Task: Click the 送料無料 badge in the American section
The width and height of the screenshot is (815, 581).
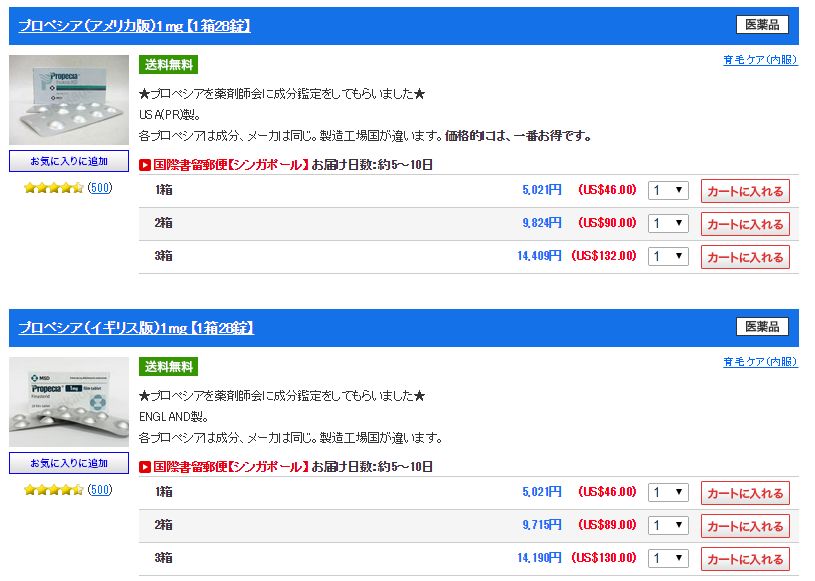Action: pos(168,65)
